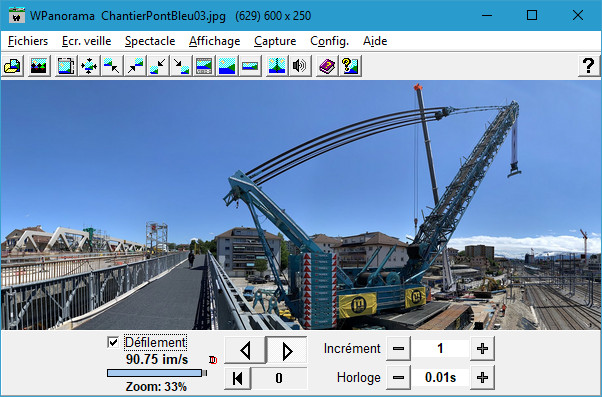The image size is (602, 397).
Task: Close the WPanorama window
Action: pyautogui.click(x=578, y=15)
